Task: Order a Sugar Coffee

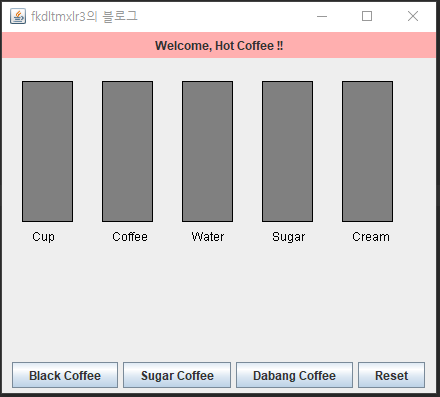Action: click(177, 375)
